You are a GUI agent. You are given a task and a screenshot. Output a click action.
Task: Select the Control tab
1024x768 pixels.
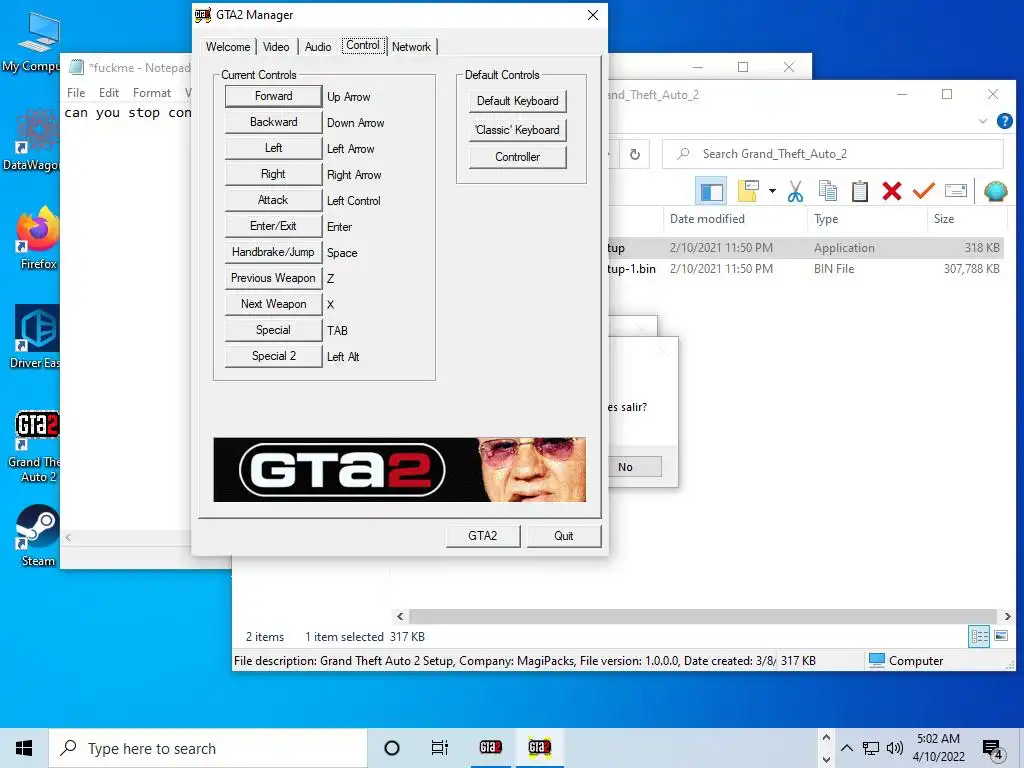point(363,46)
